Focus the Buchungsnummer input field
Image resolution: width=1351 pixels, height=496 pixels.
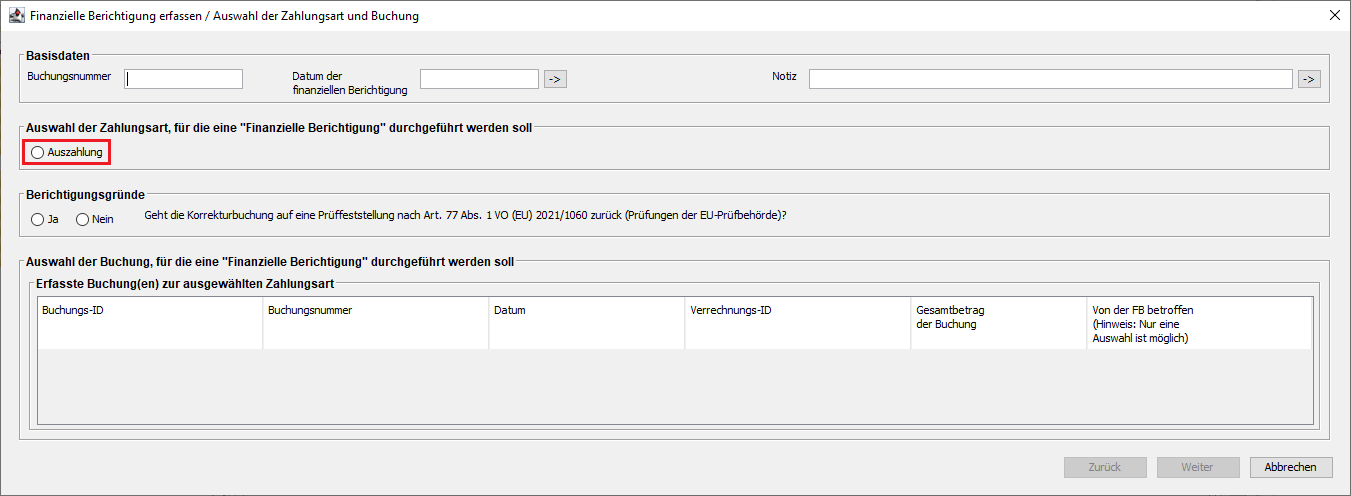(184, 79)
